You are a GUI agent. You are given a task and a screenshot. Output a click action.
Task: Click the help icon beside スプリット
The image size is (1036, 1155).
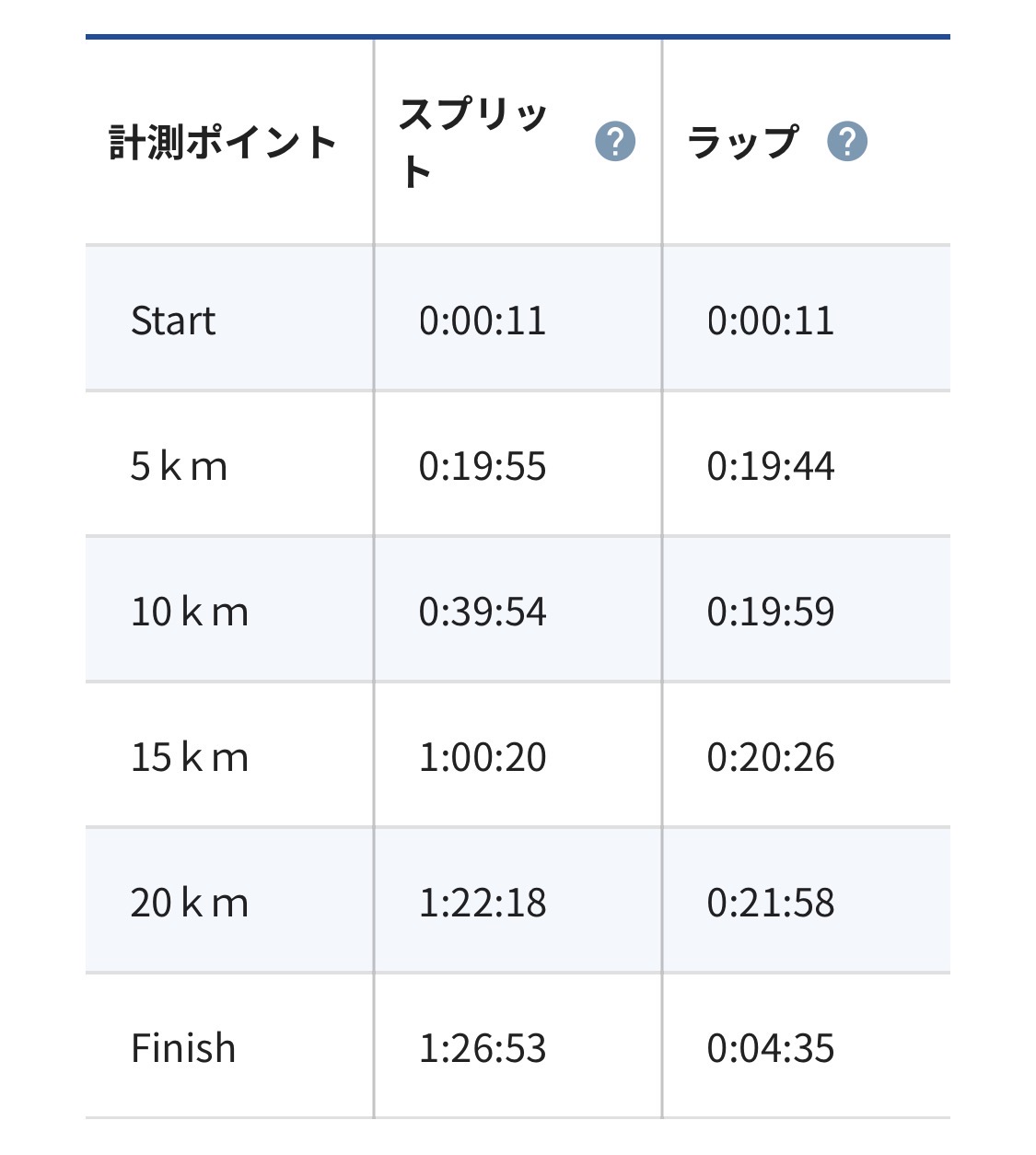[x=615, y=142]
